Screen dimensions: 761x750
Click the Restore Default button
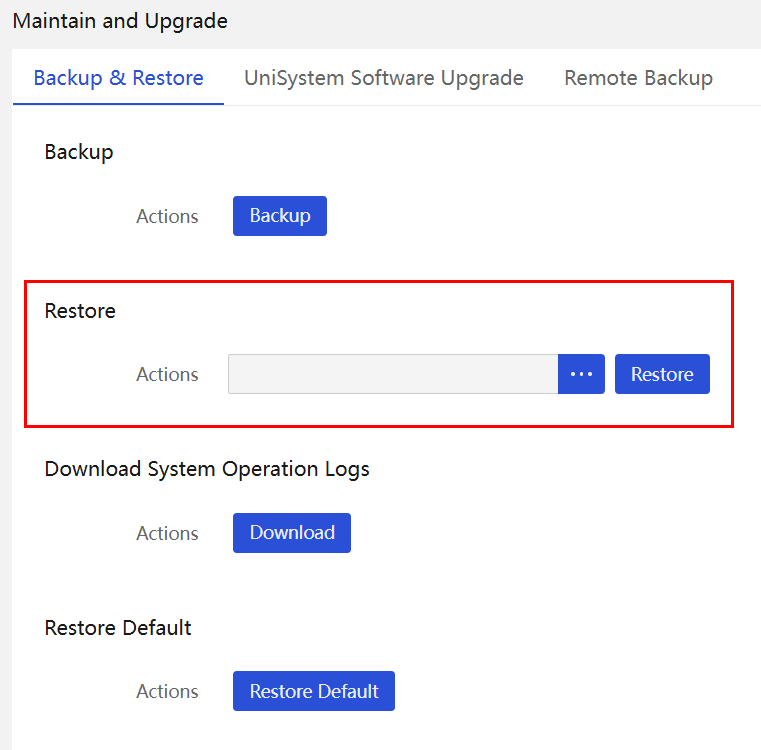coord(314,691)
